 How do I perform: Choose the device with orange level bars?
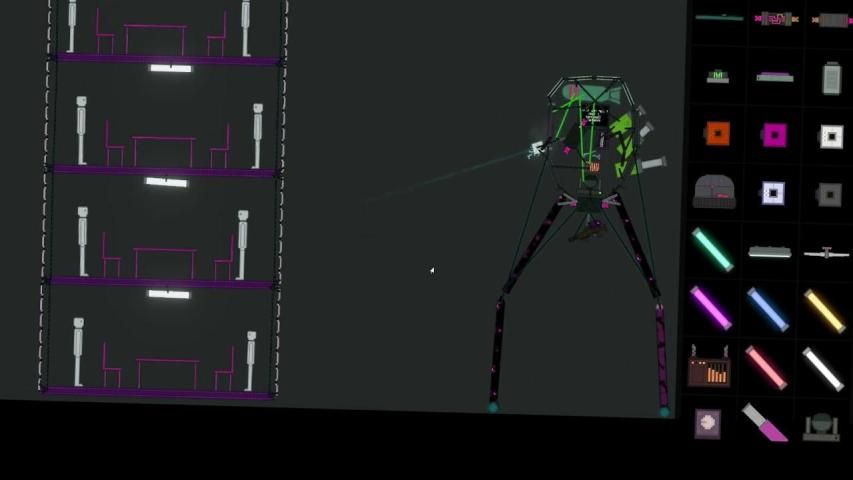(x=709, y=367)
